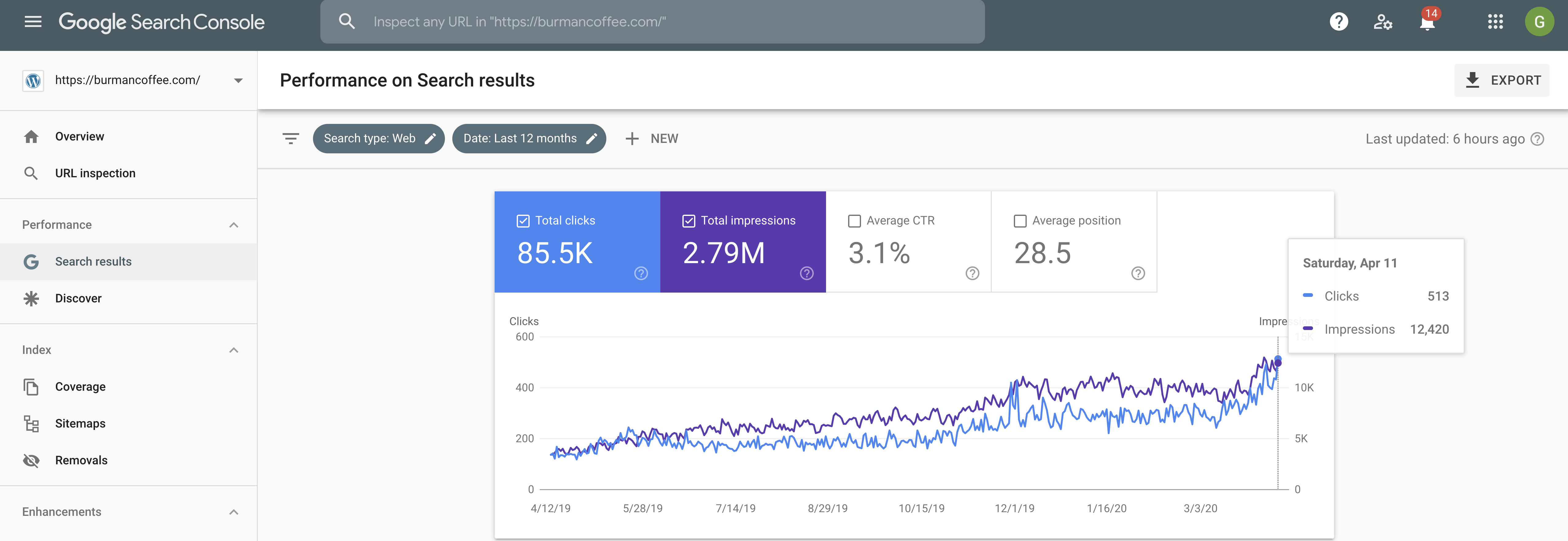Image resolution: width=1568 pixels, height=541 pixels.
Task: Click Average position help icon
Action: coord(1138,273)
